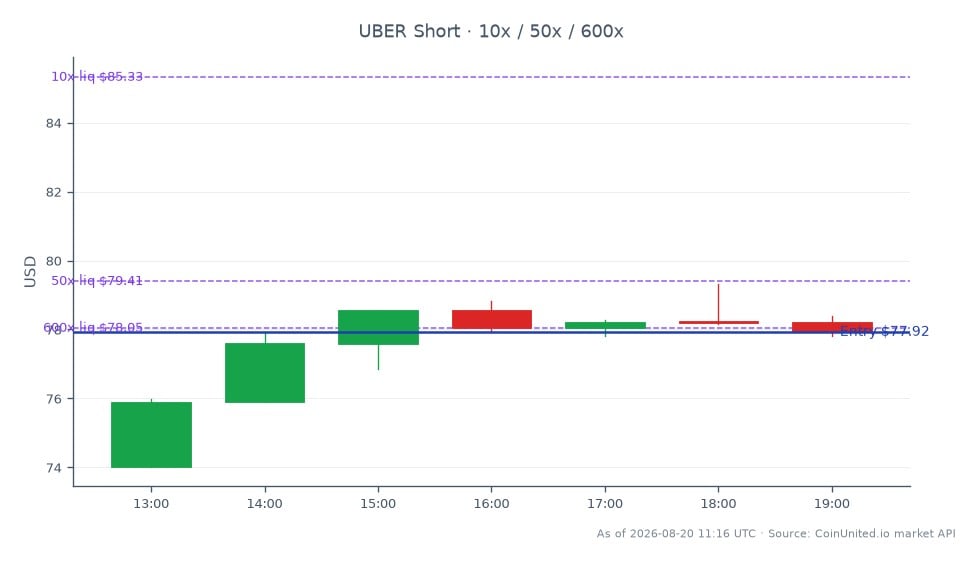The image size is (979, 564).
Task: Click the 82 y-axis tick label
Action: pyautogui.click(x=54, y=192)
